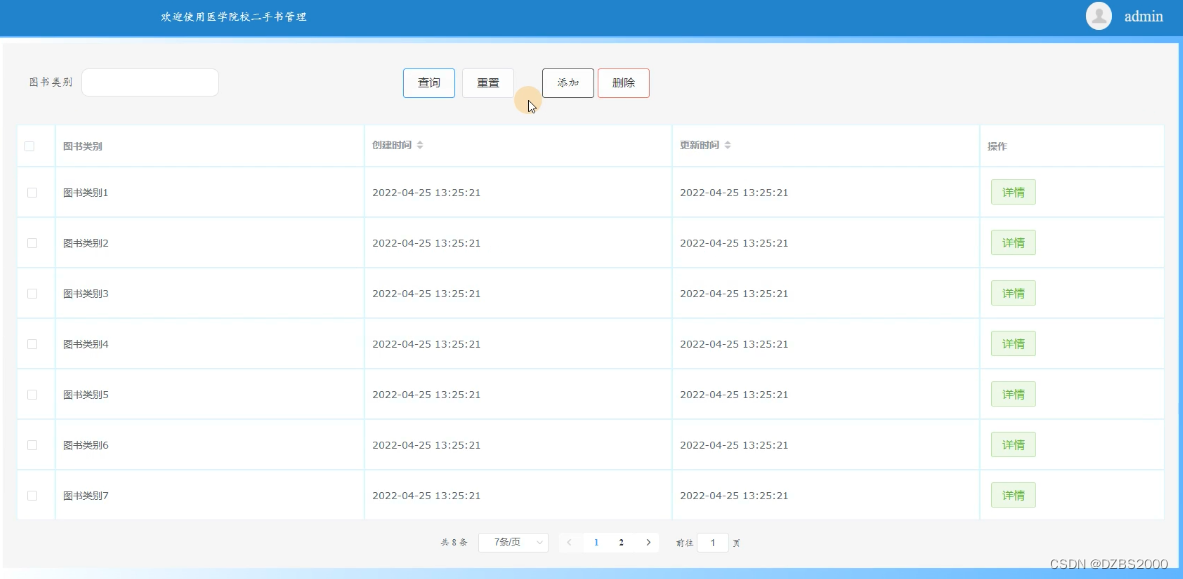Check the box for 图书类别6

(x=32, y=445)
